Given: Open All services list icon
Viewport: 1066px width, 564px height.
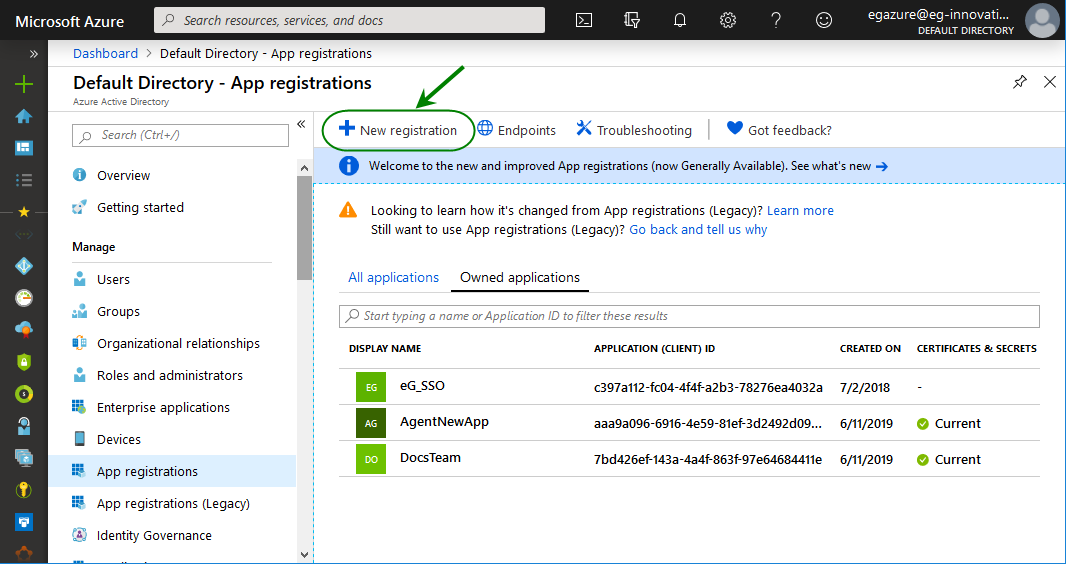Looking at the screenshot, I should point(24,180).
